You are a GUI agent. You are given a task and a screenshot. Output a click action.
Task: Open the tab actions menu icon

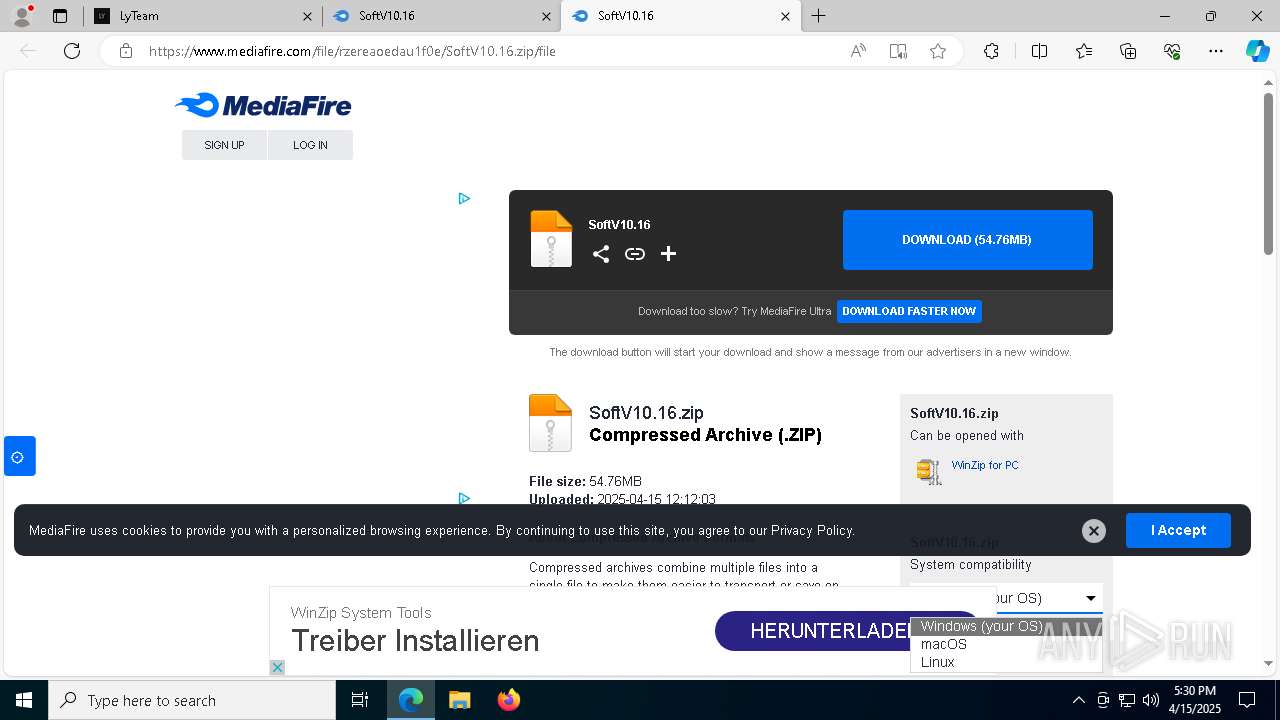click(60, 16)
